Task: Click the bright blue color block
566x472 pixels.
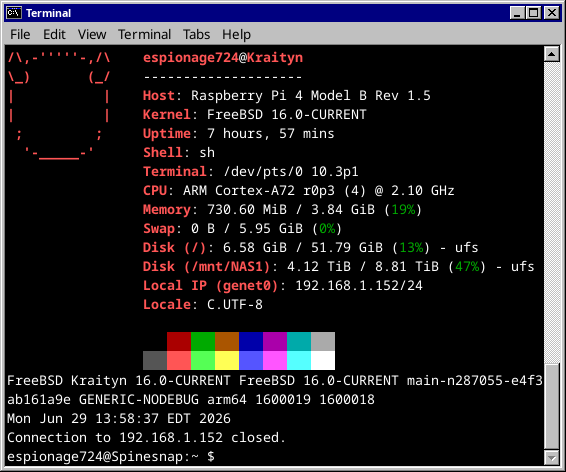Action: tap(251, 360)
